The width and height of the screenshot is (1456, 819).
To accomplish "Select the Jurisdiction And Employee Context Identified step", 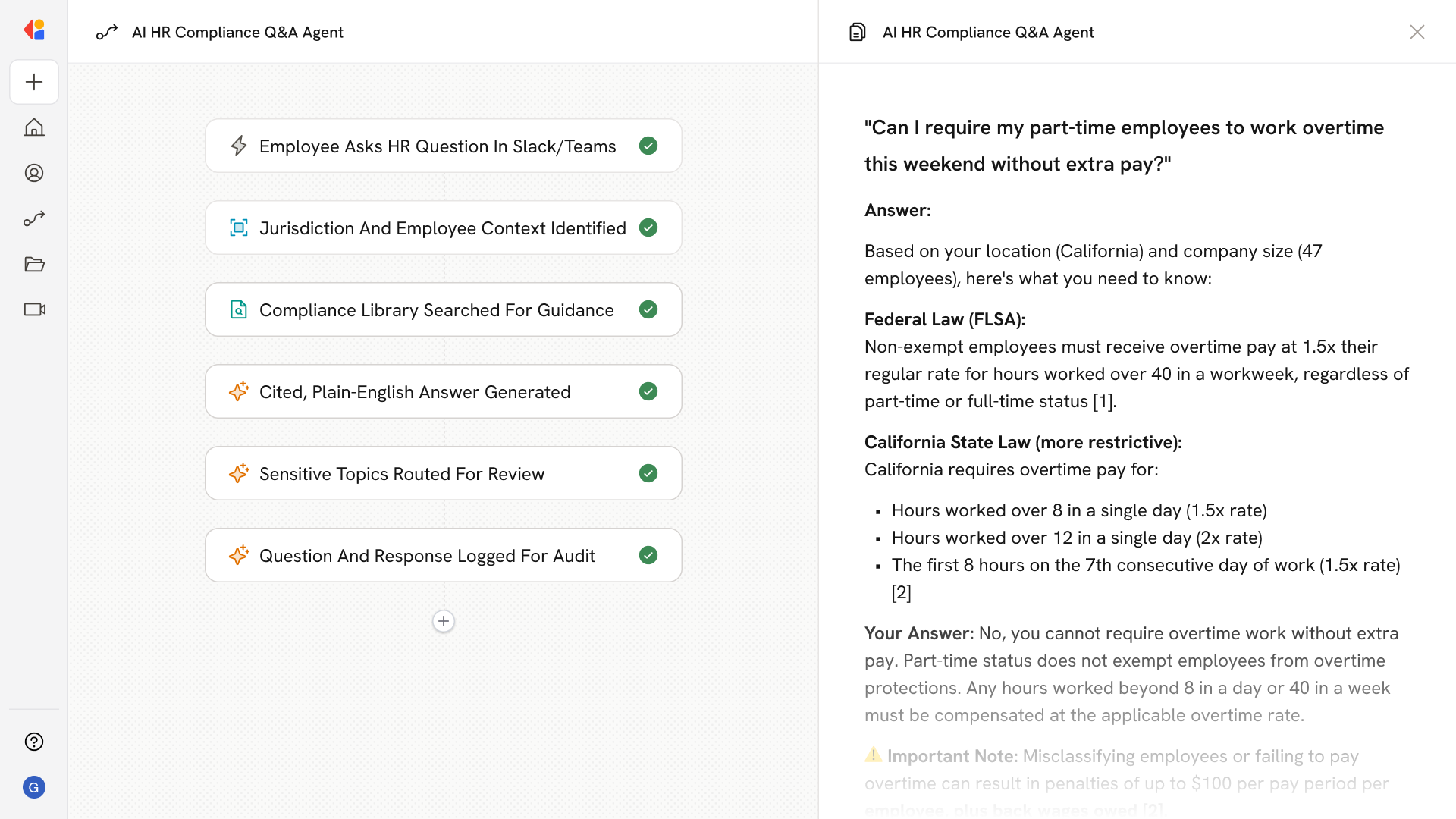I will [442, 227].
